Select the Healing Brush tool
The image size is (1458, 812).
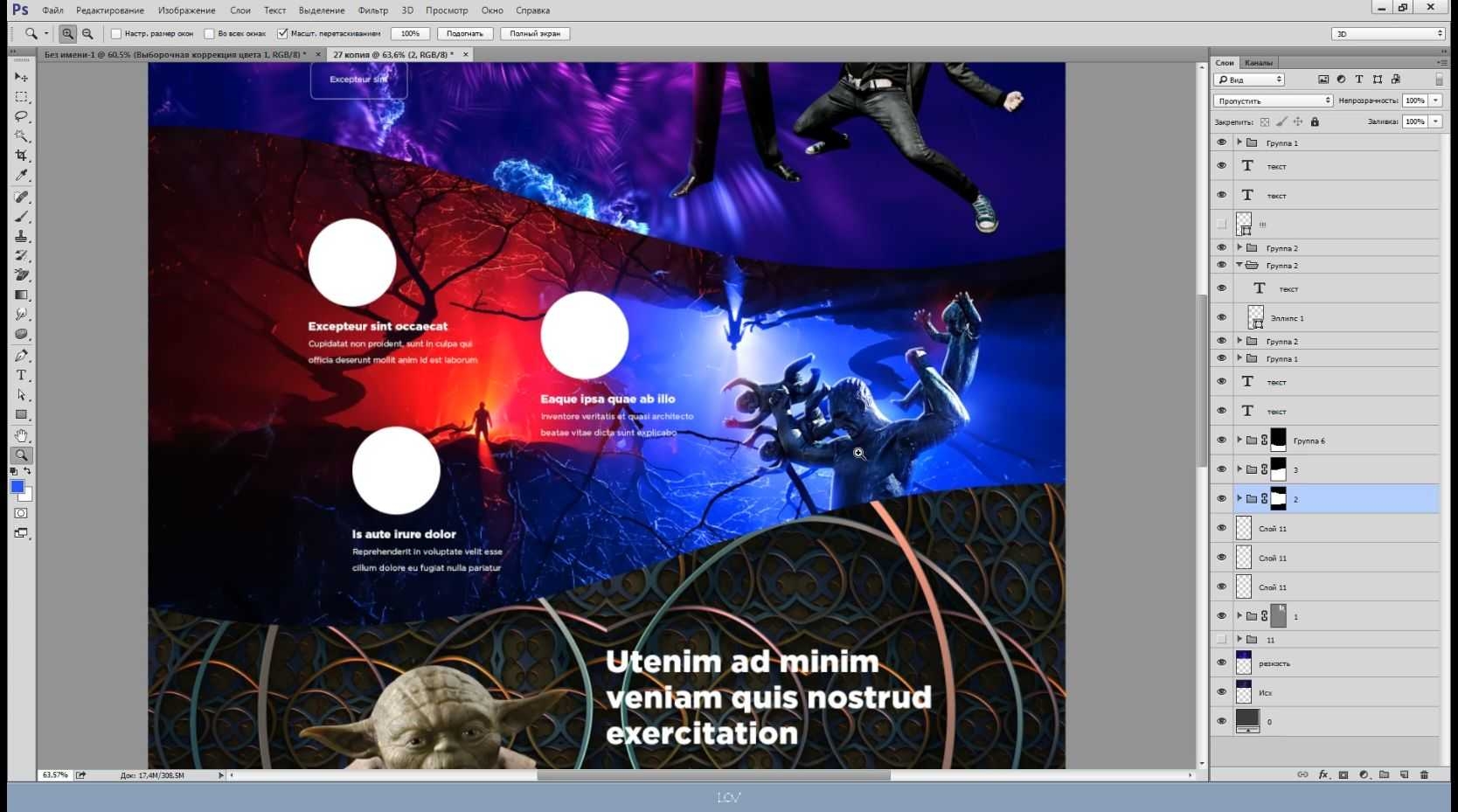22,197
